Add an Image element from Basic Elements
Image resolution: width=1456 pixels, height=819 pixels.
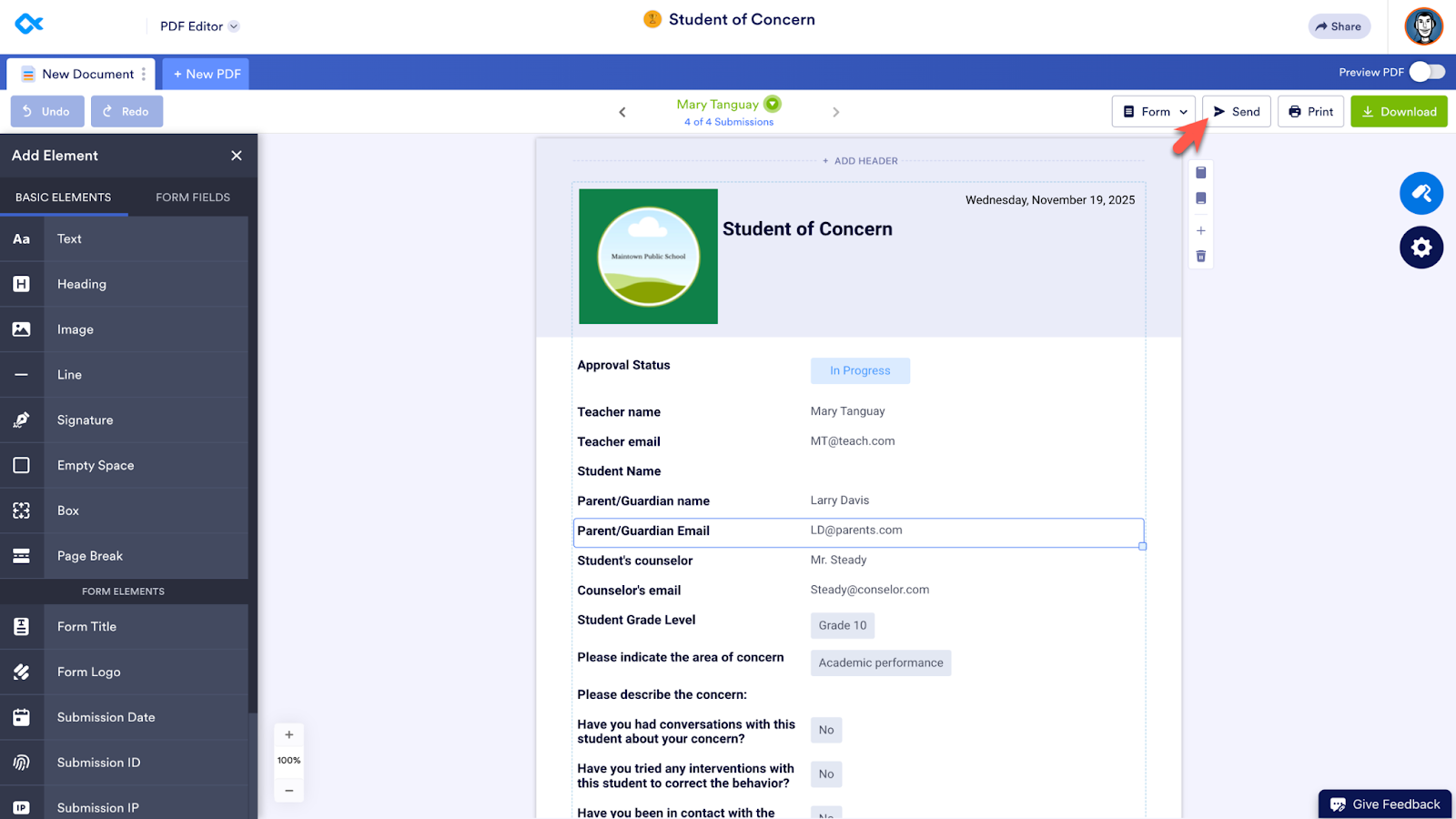[75, 329]
